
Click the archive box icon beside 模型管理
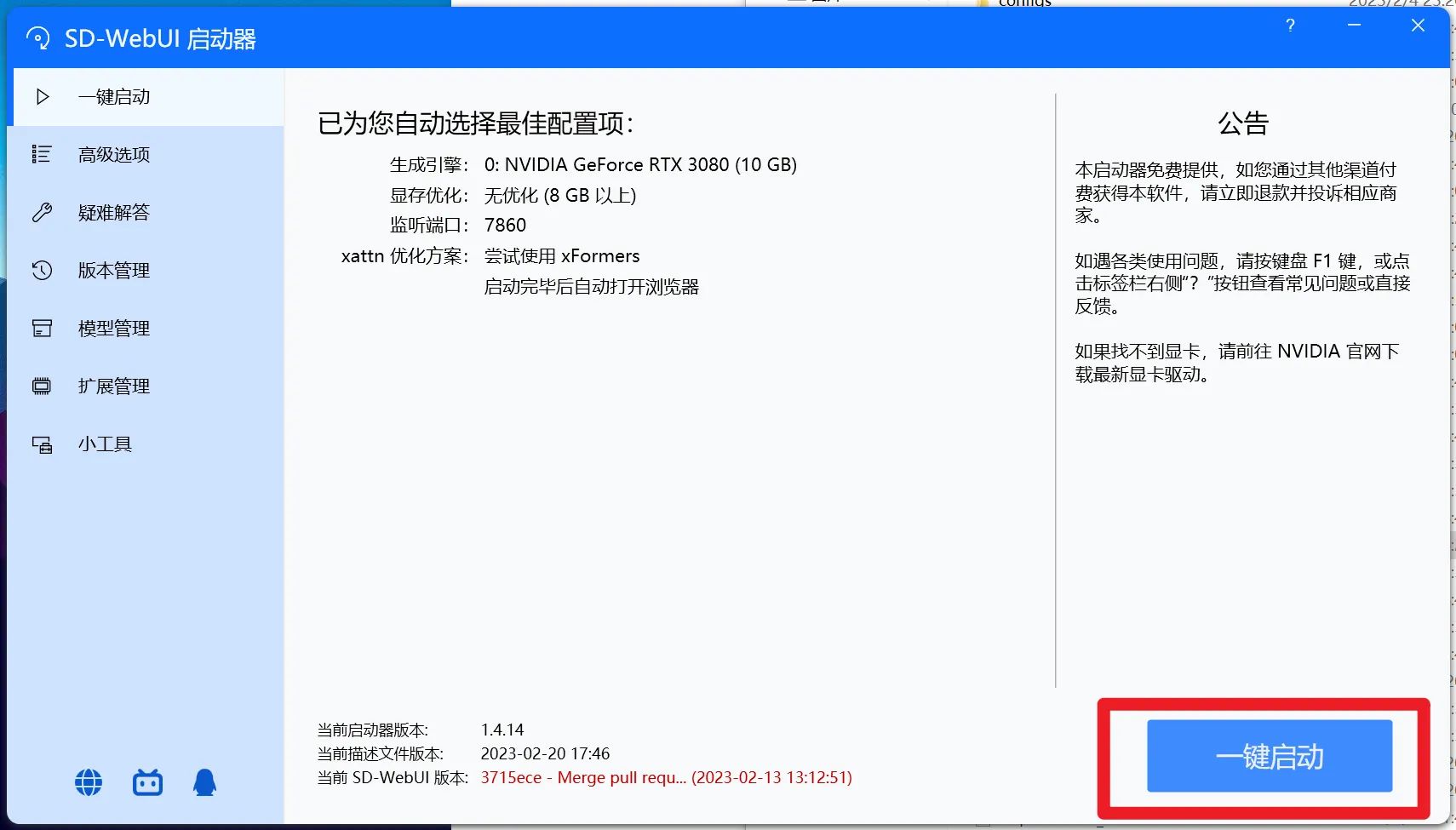coord(42,328)
